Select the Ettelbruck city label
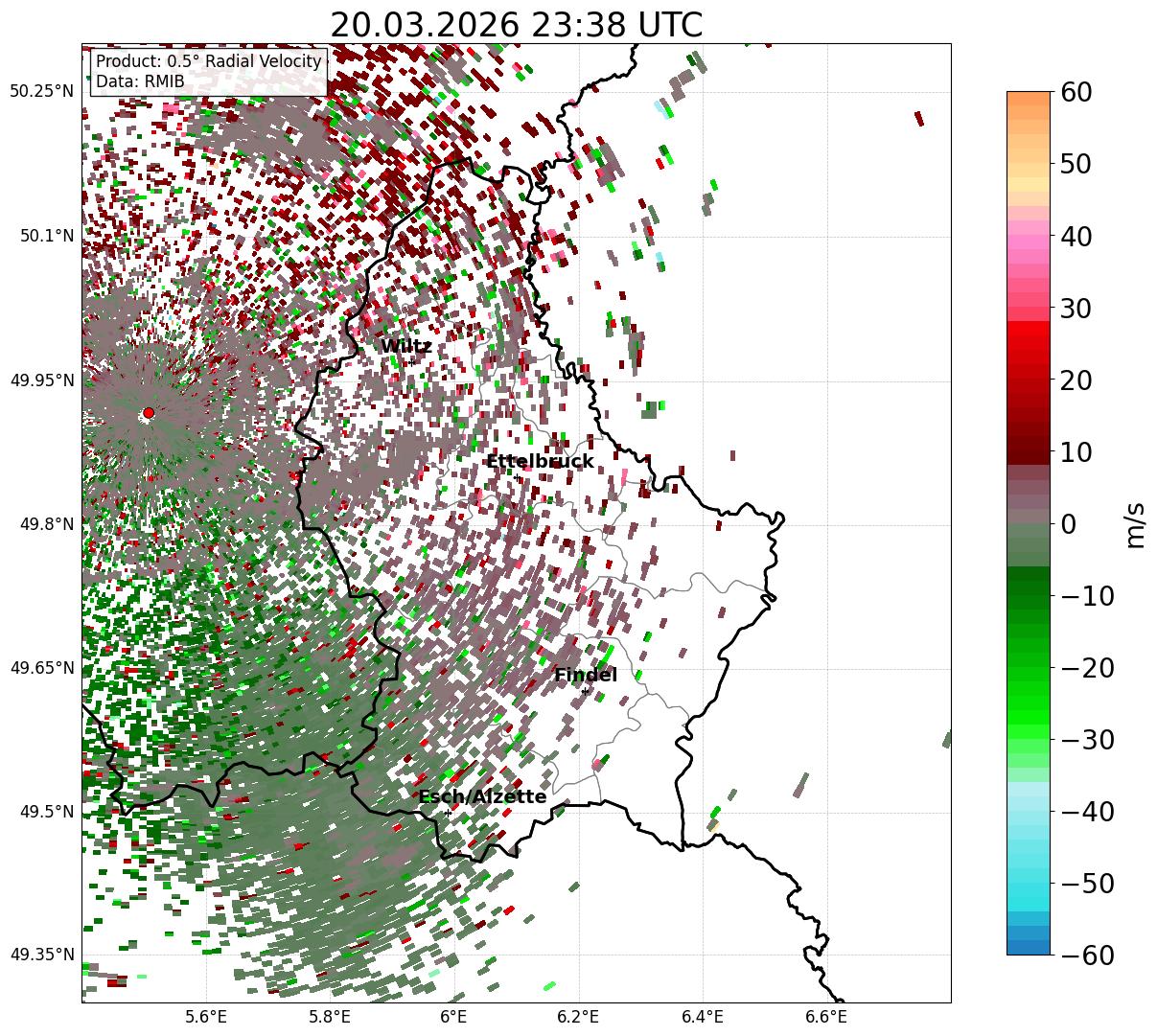Screen dimensions: 1157x1036 540,462
